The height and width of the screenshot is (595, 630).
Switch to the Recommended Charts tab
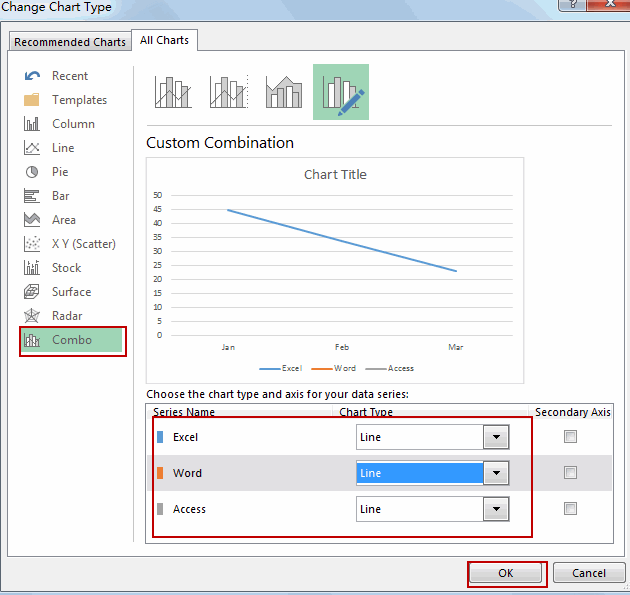pos(70,42)
